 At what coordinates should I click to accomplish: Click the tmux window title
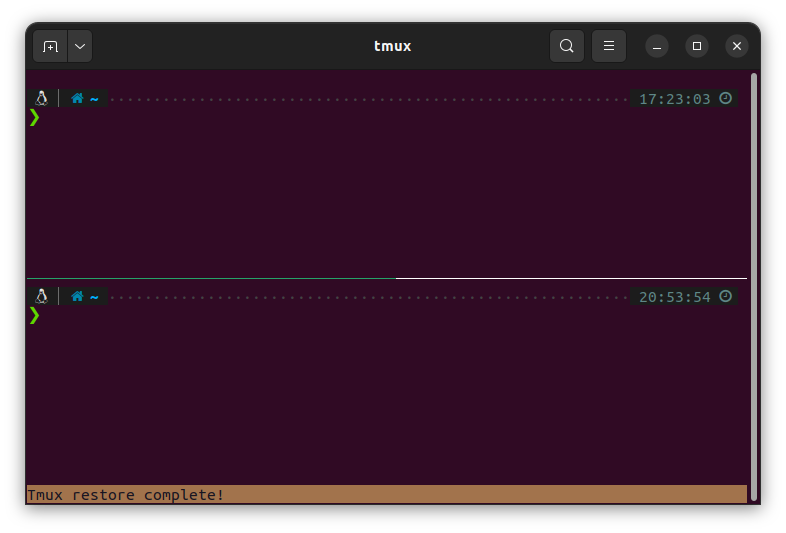[x=392, y=46]
